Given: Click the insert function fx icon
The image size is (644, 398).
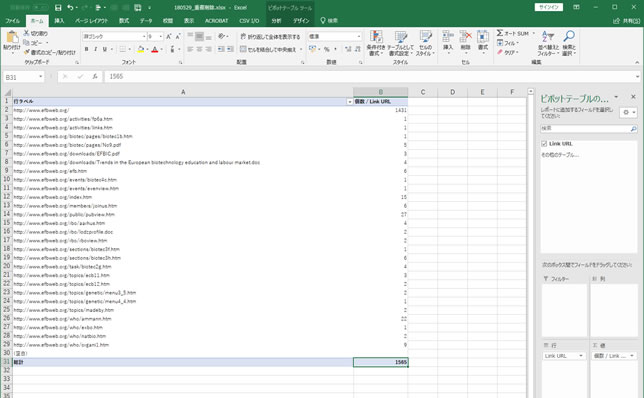Looking at the screenshot, I should click(95, 76).
